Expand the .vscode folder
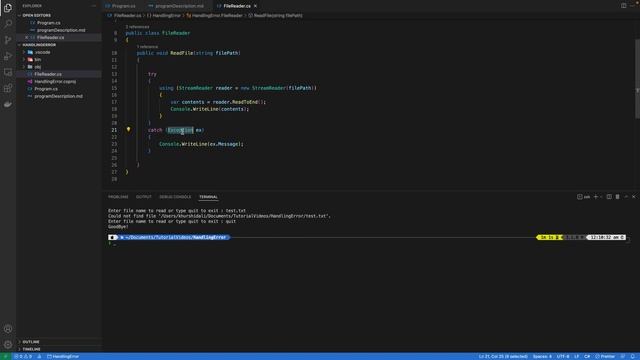This screenshot has width=640, height=360. point(59,52)
